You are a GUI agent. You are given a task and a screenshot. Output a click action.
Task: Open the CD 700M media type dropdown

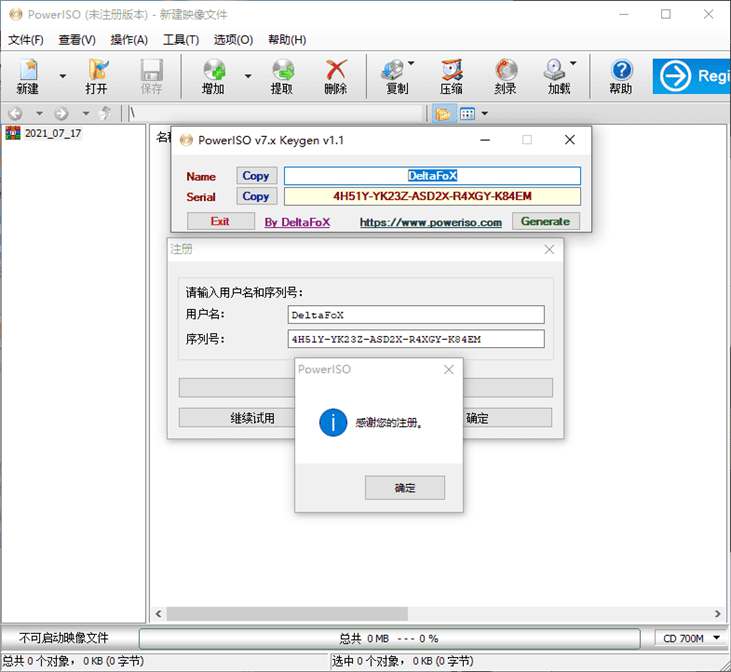pyautogui.click(x=690, y=638)
